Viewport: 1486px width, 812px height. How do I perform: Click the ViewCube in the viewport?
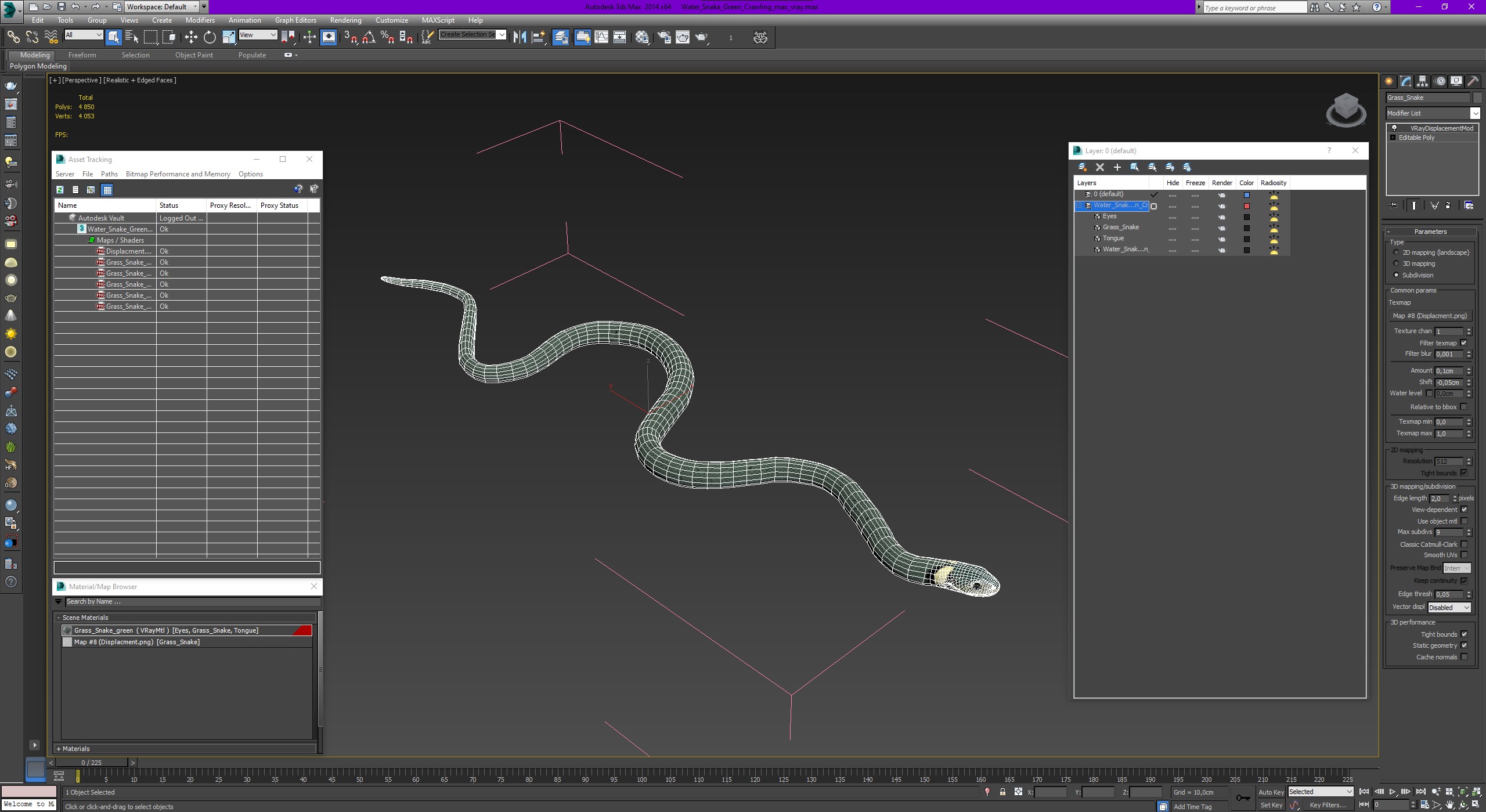(x=1346, y=110)
